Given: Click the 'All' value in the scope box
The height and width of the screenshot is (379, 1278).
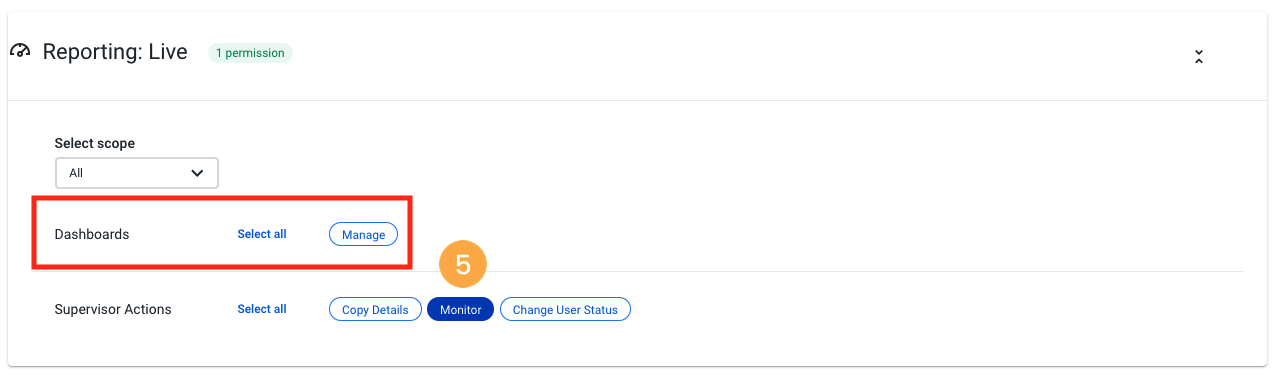Looking at the screenshot, I should pos(76,173).
